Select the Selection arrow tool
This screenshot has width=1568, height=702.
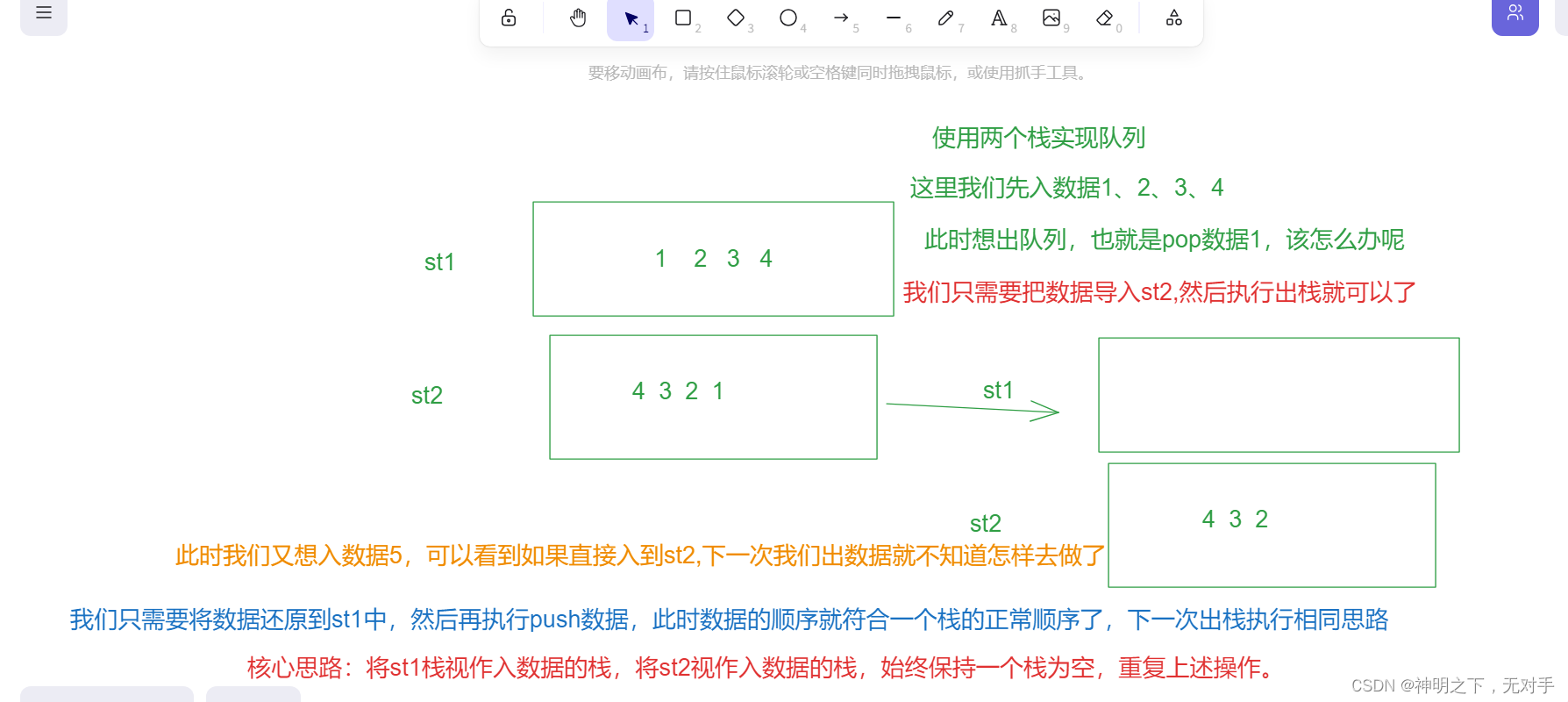click(x=631, y=18)
